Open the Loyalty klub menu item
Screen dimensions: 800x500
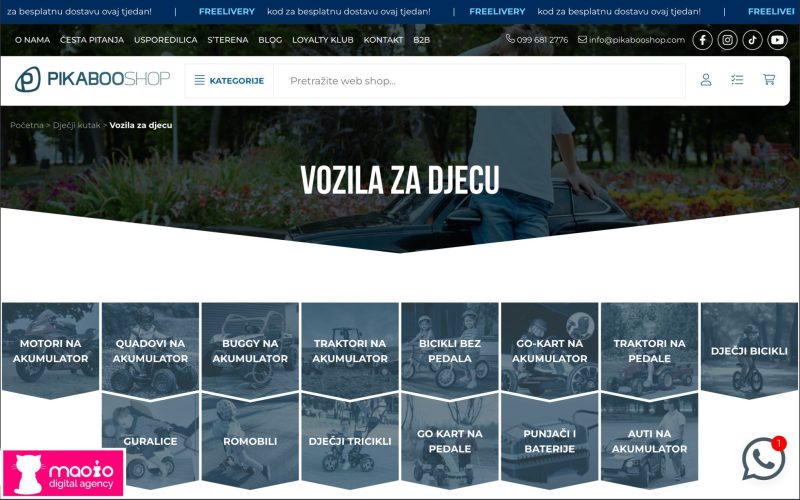(323, 40)
